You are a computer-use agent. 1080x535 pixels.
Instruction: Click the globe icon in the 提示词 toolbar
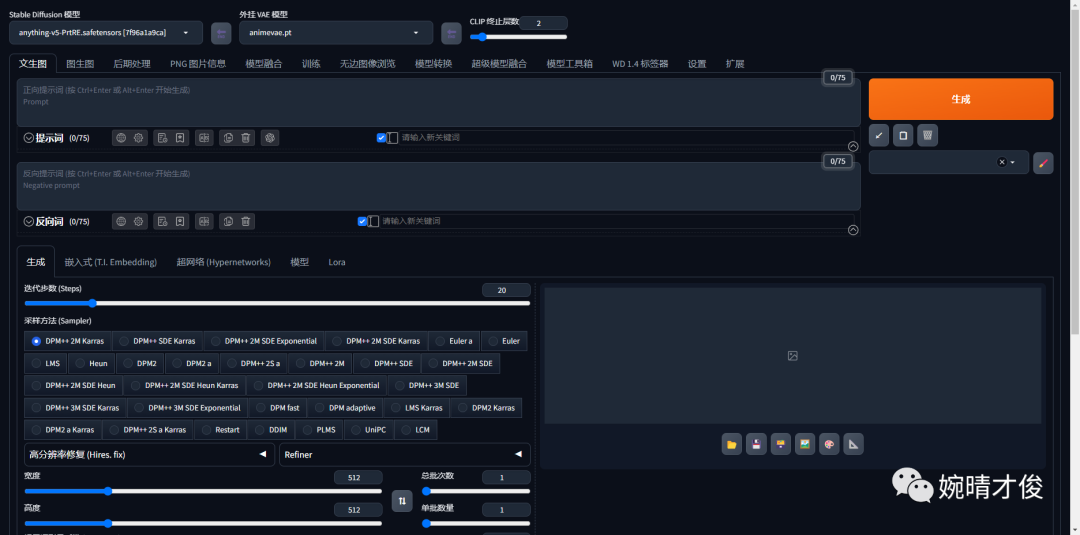click(121, 138)
